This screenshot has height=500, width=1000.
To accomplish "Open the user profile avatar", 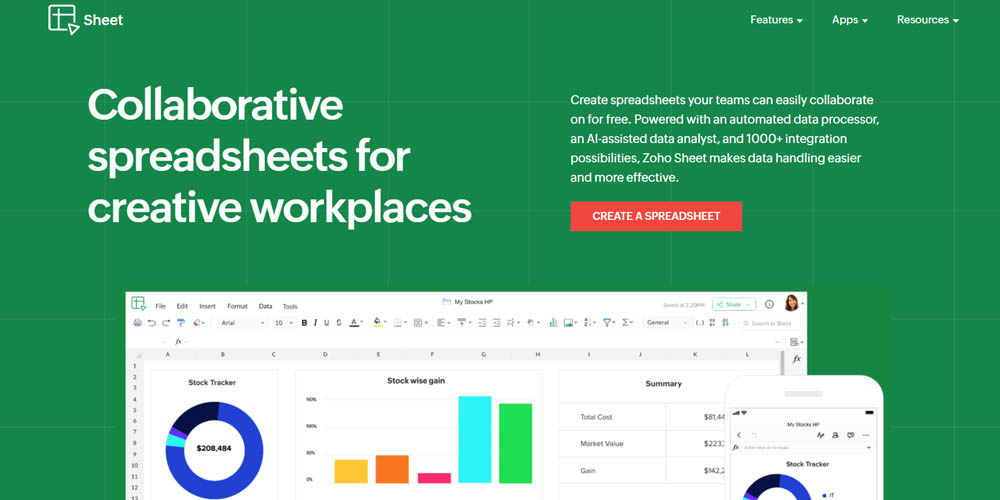I will point(791,303).
